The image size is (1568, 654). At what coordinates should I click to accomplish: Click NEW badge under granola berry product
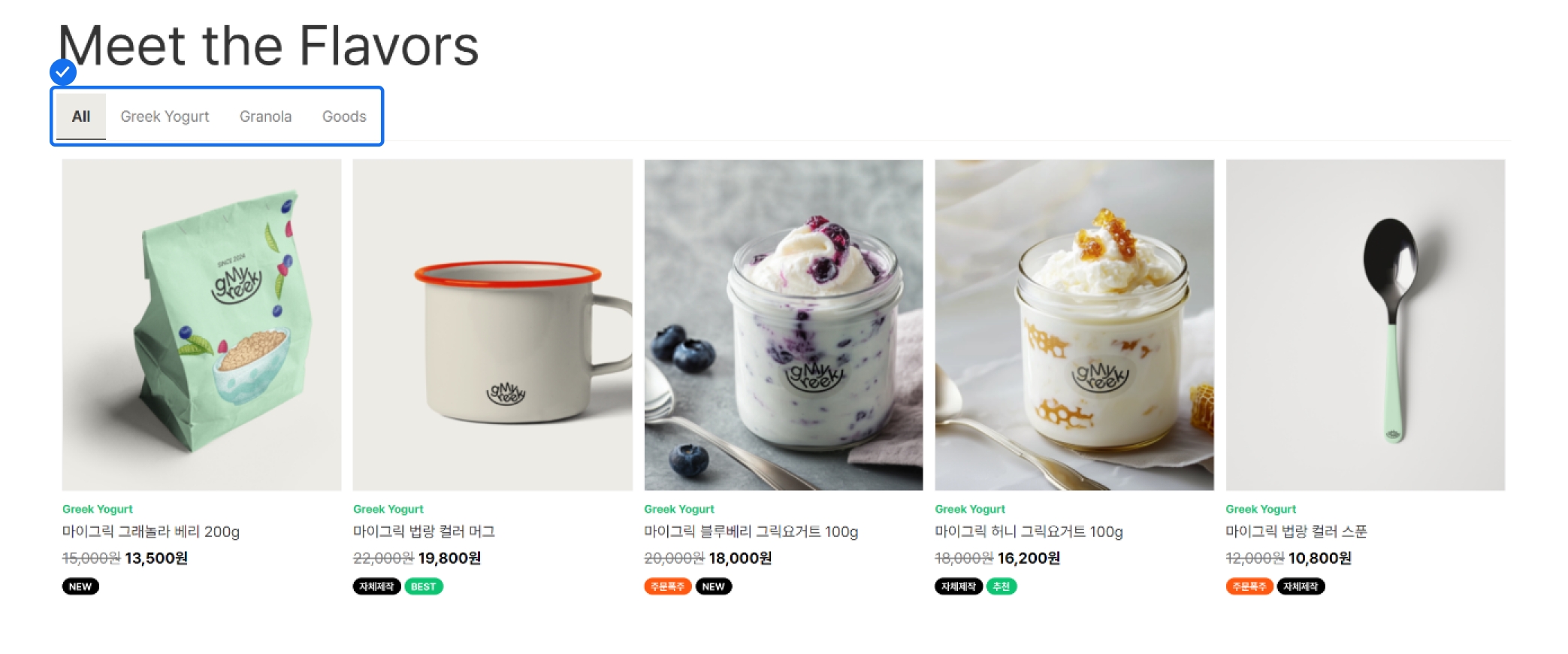coord(80,586)
